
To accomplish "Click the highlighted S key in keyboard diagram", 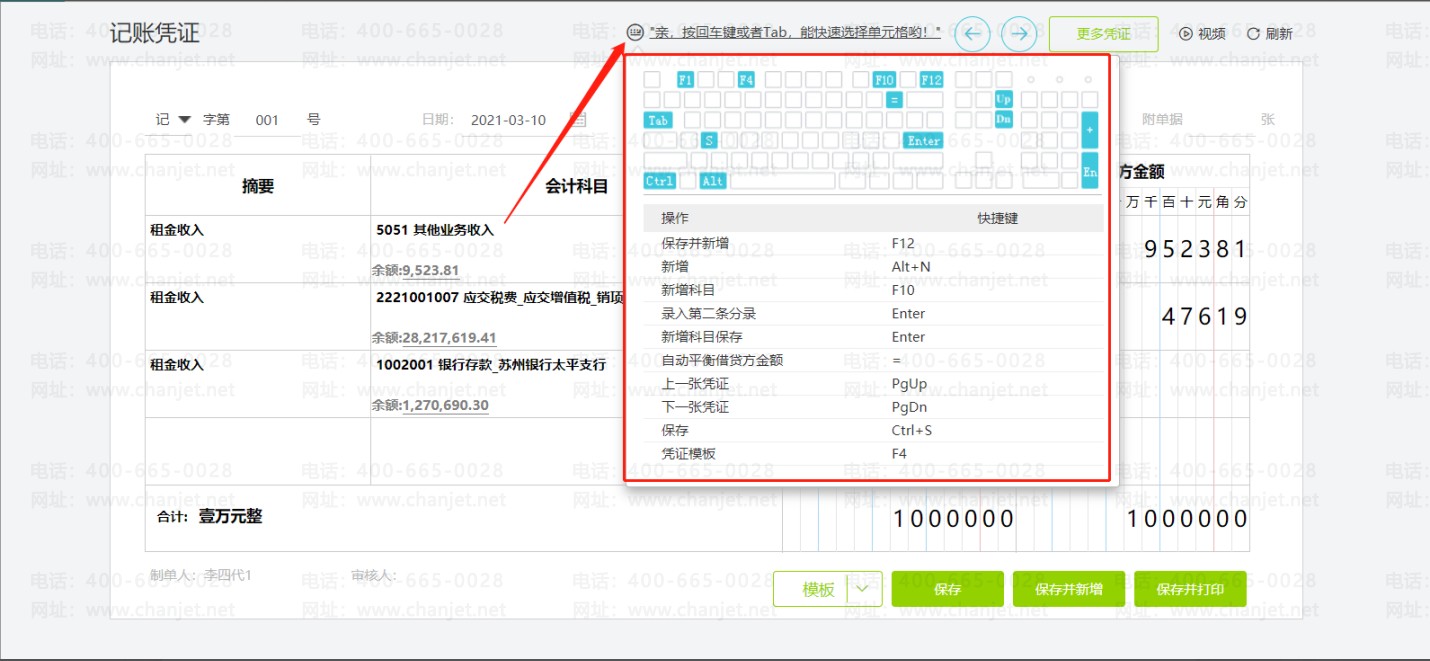I will pyautogui.click(x=709, y=141).
